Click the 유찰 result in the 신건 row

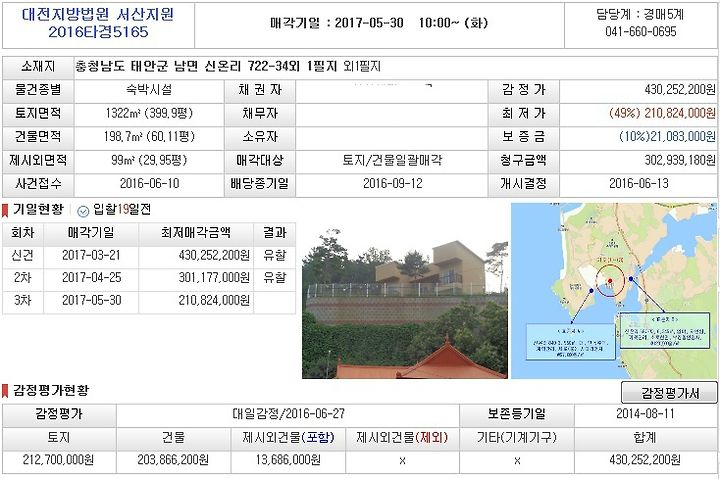click(x=275, y=255)
